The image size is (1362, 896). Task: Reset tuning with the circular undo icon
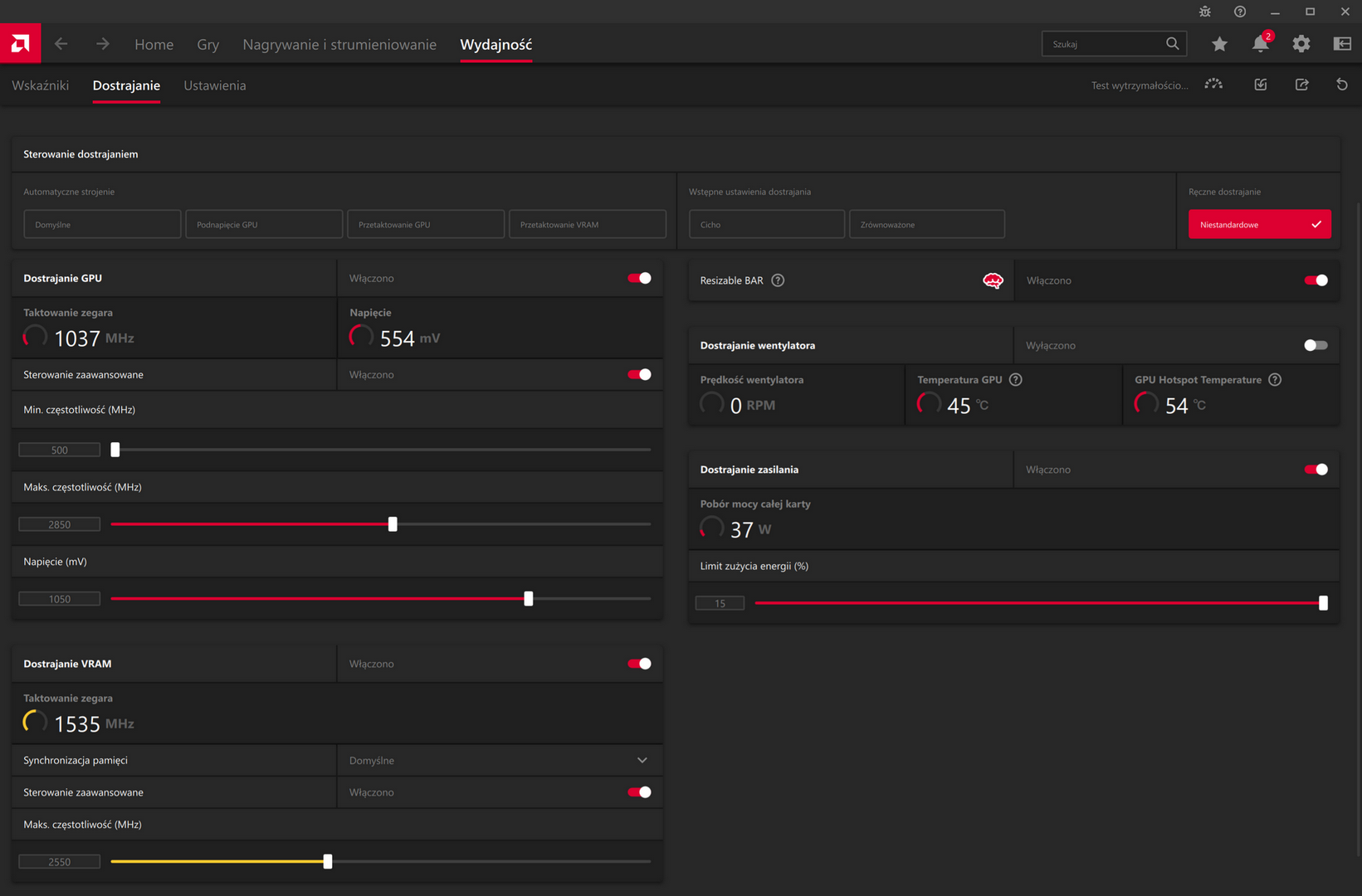[1342, 84]
